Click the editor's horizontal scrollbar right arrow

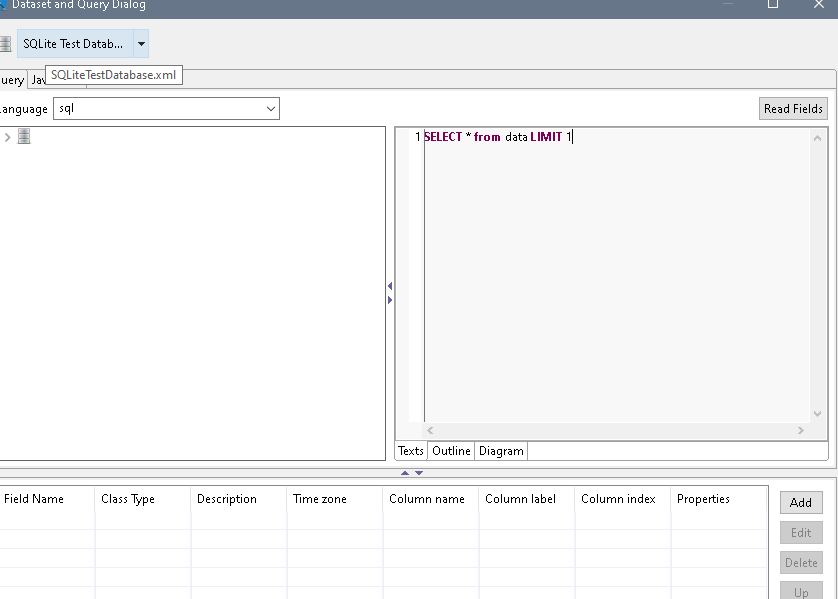point(800,430)
